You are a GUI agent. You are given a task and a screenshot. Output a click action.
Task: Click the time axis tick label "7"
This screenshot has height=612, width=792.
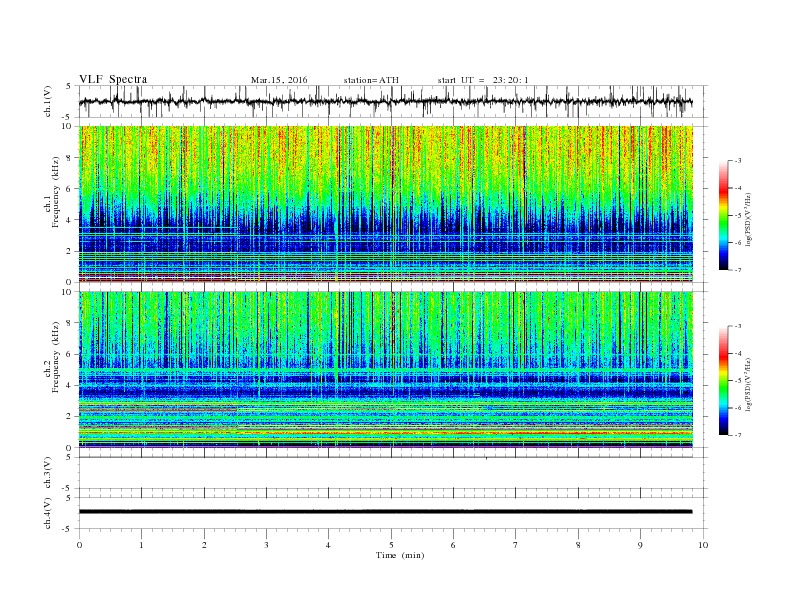pyautogui.click(x=516, y=545)
